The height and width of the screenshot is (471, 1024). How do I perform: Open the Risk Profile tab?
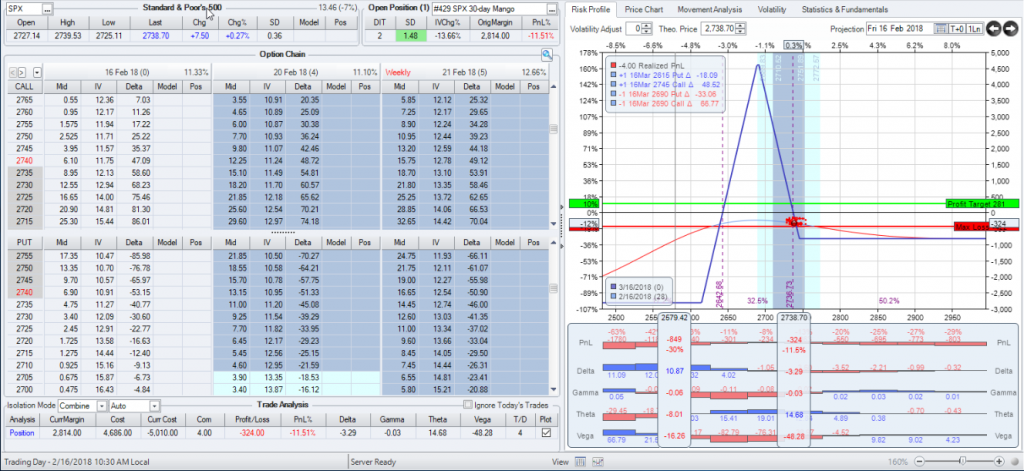click(x=590, y=10)
